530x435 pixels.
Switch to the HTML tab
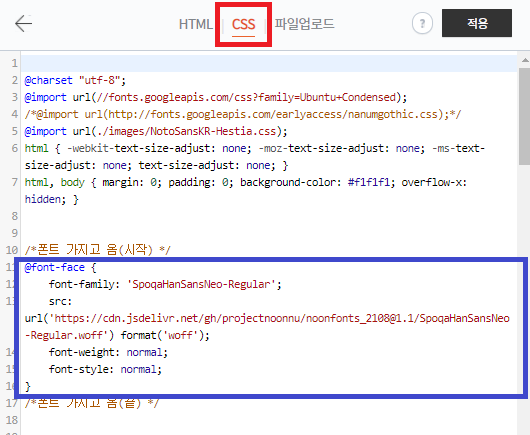pos(196,24)
